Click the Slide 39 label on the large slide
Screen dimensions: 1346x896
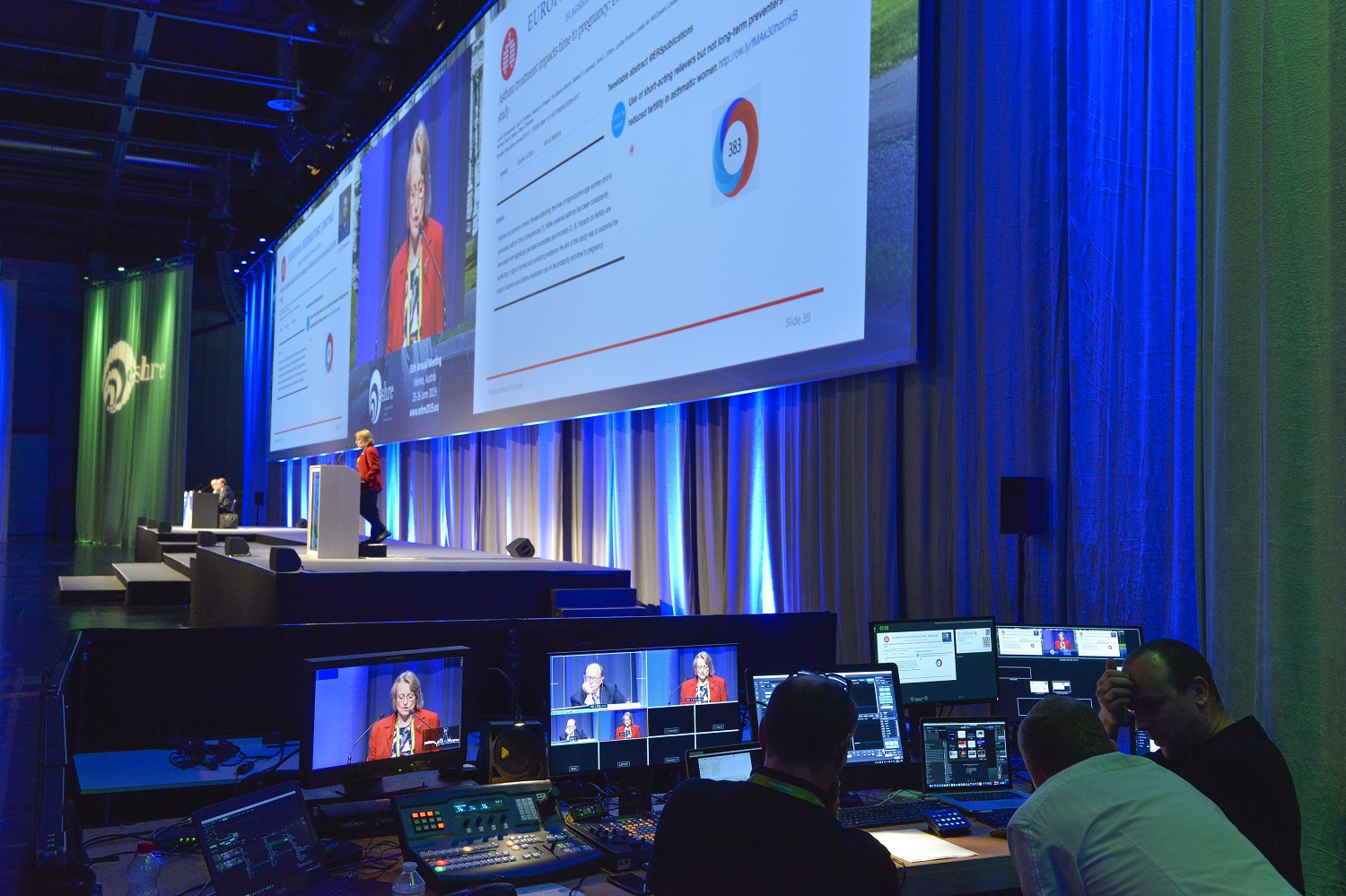click(797, 319)
